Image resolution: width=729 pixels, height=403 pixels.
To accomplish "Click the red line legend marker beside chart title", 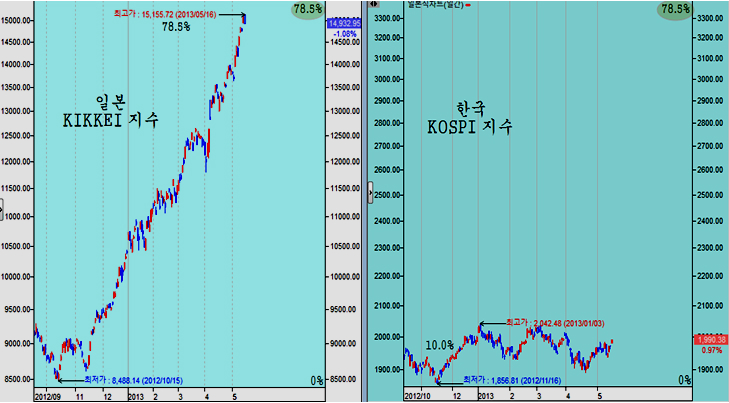I will click(x=468, y=5).
